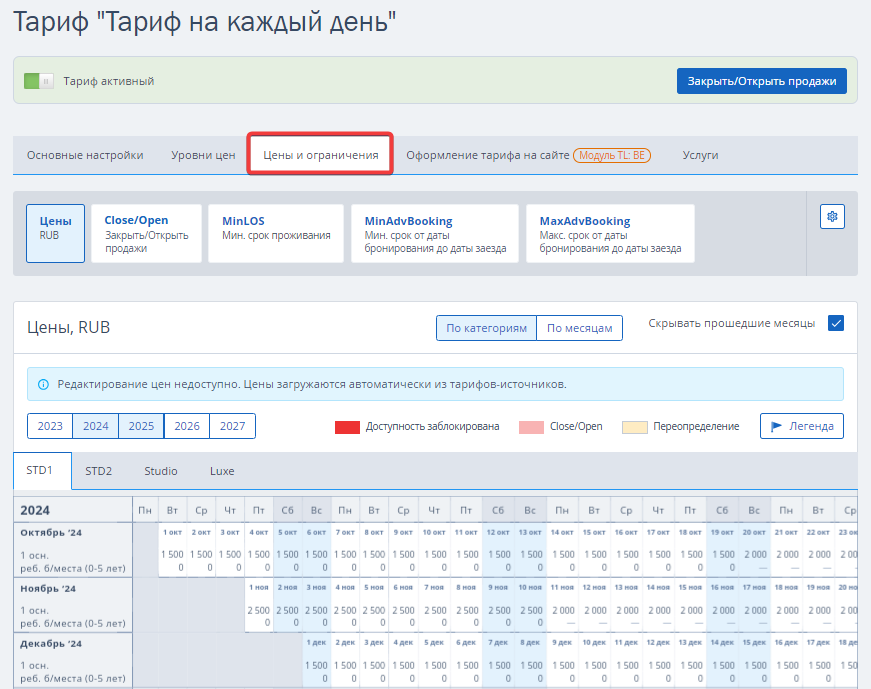The height and width of the screenshot is (689, 871).
Task: Switch to the Studio room category tab
Action: [160, 471]
